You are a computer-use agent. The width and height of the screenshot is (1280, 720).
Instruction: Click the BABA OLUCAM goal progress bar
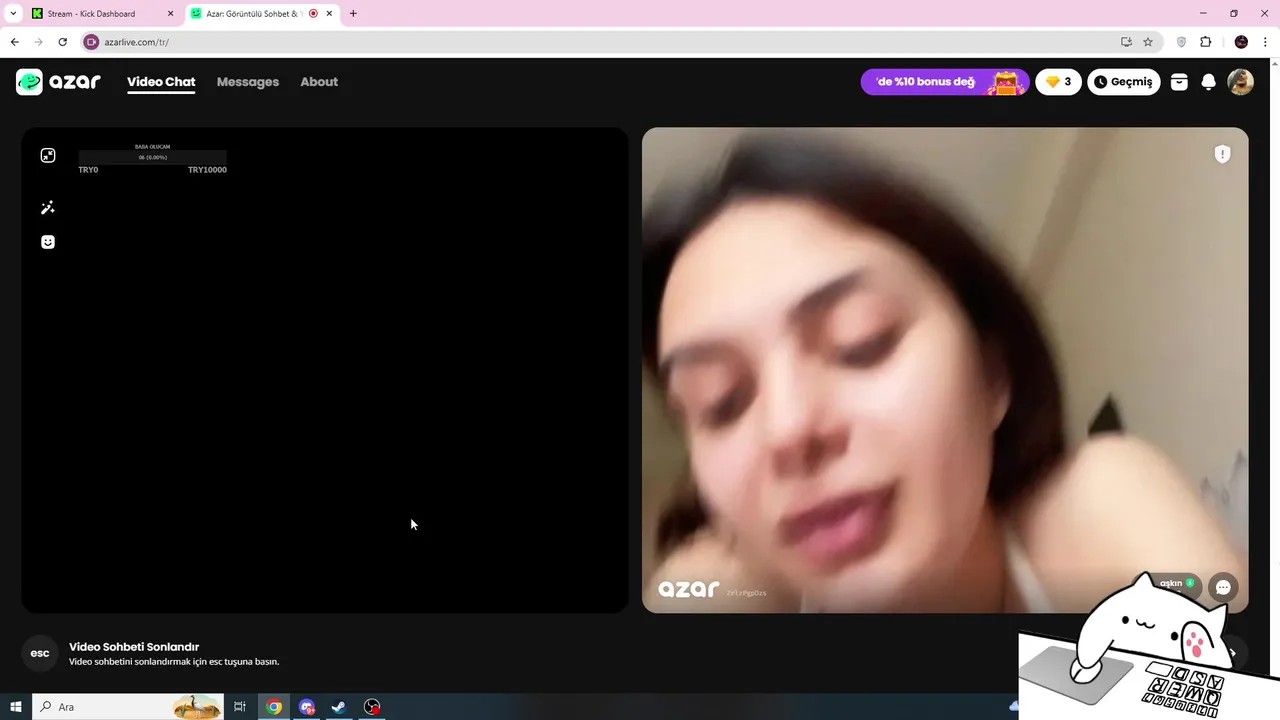153,157
